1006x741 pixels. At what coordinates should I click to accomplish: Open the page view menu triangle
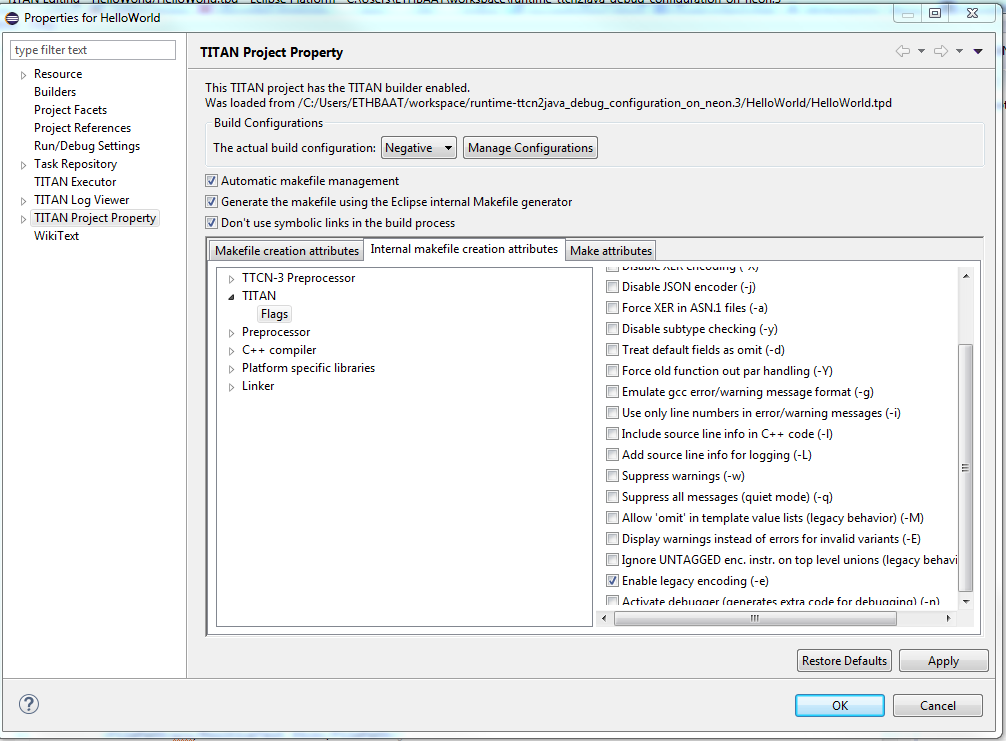click(978, 51)
